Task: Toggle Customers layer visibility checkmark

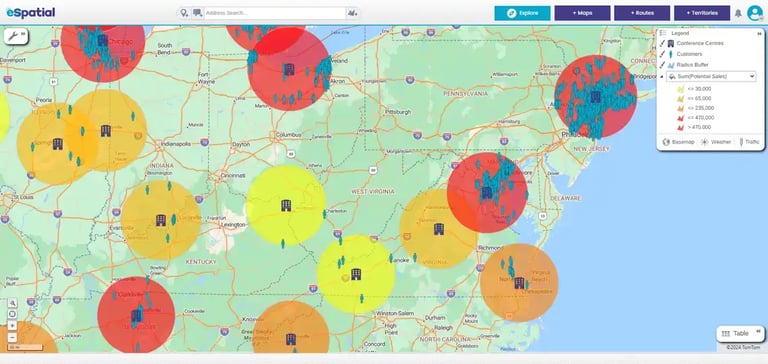Action: 662,54
